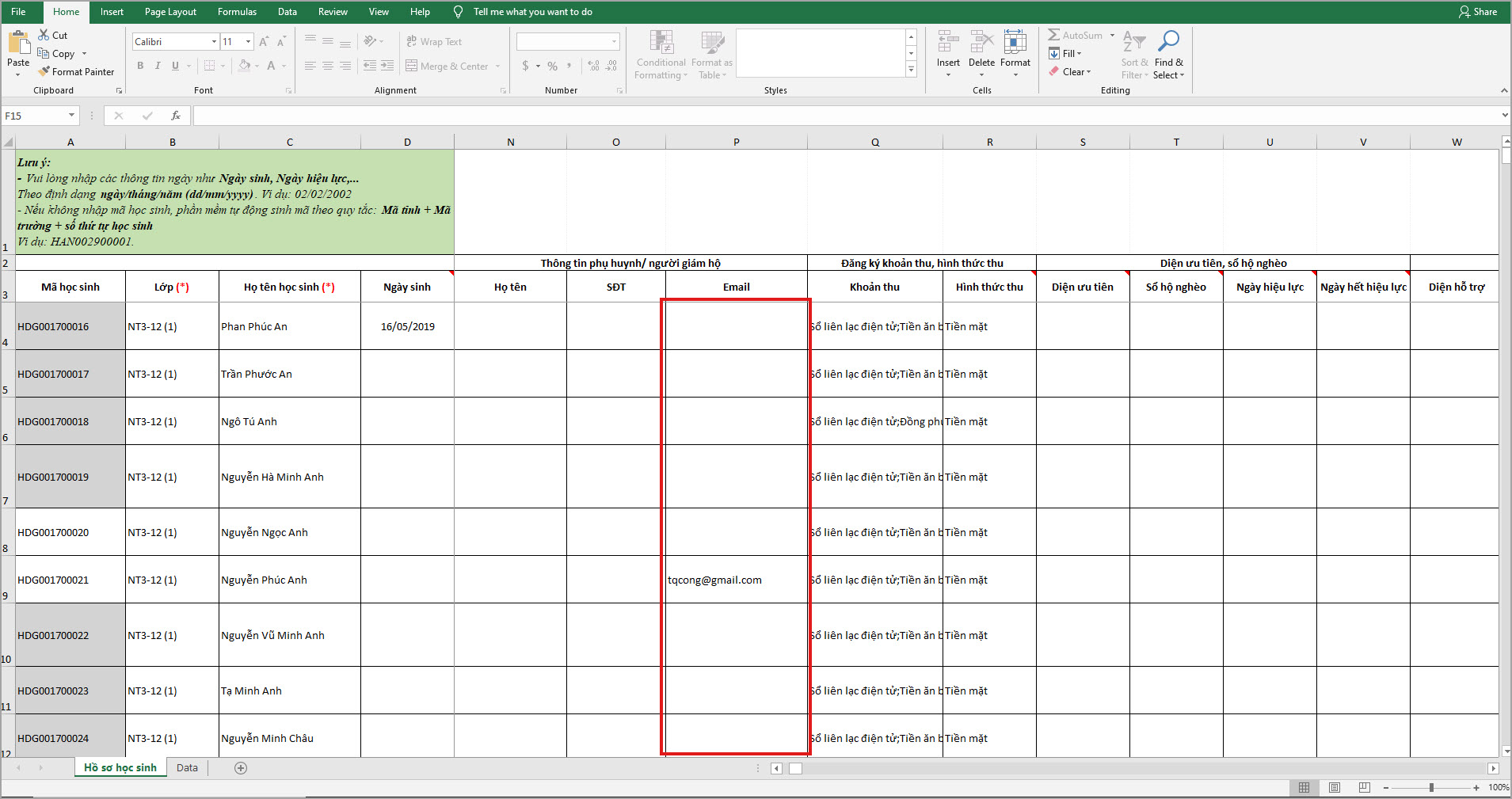1512x799 pixels.
Task: Open the Sort & Filter menu
Action: [x=1134, y=55]
